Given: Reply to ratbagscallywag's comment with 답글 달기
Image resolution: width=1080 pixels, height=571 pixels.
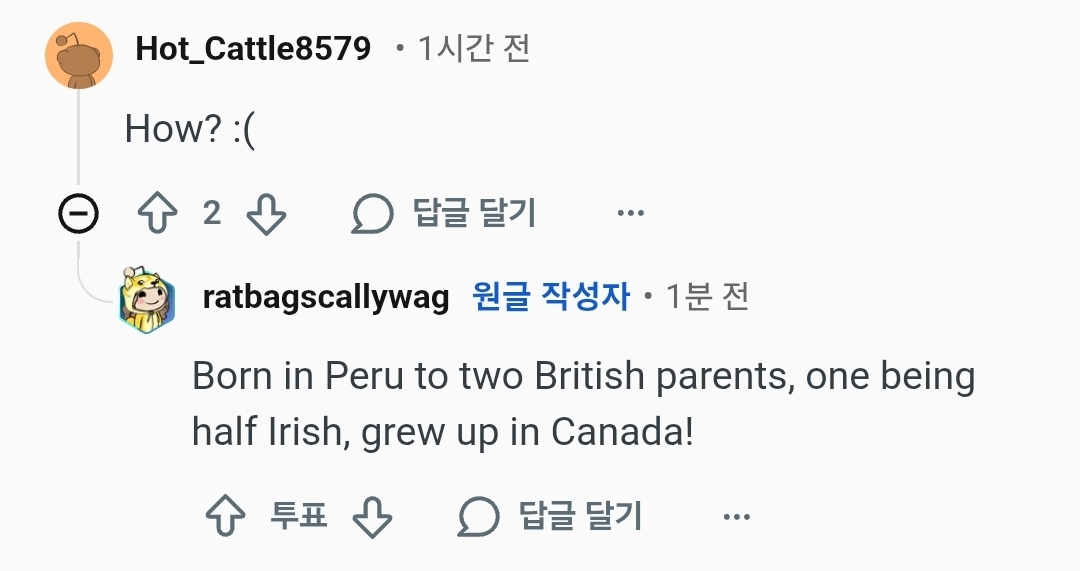Looking at the screenshot, I should coord(551,517).
